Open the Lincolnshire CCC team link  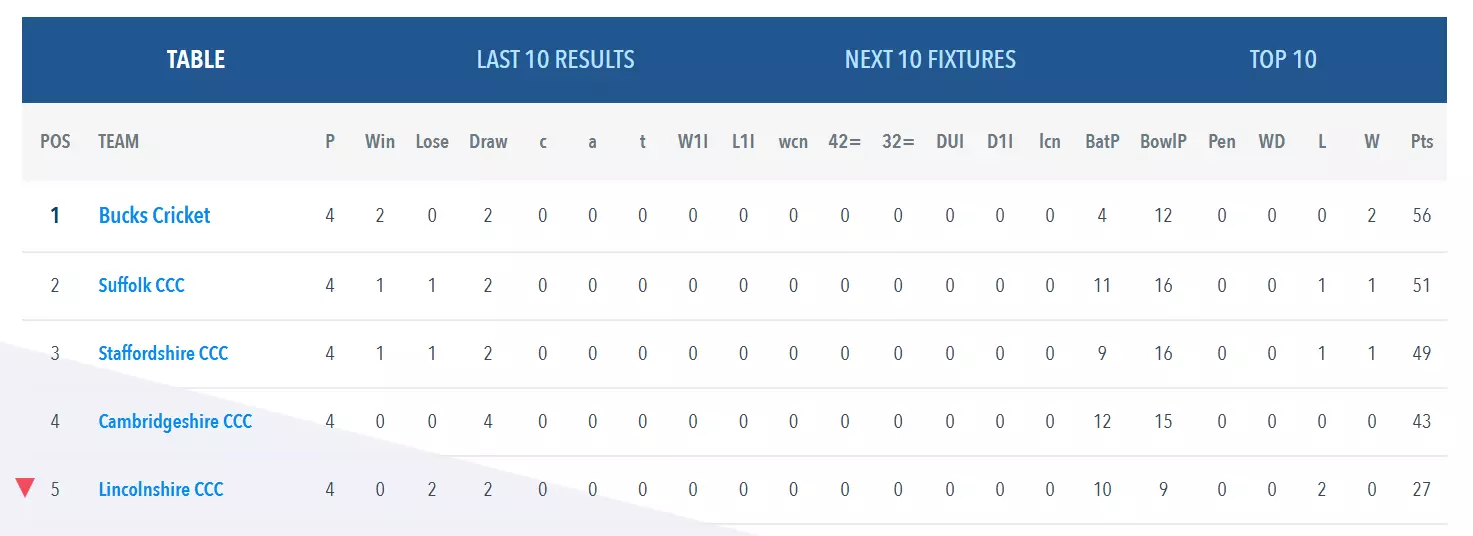click(x=161, y=489)
